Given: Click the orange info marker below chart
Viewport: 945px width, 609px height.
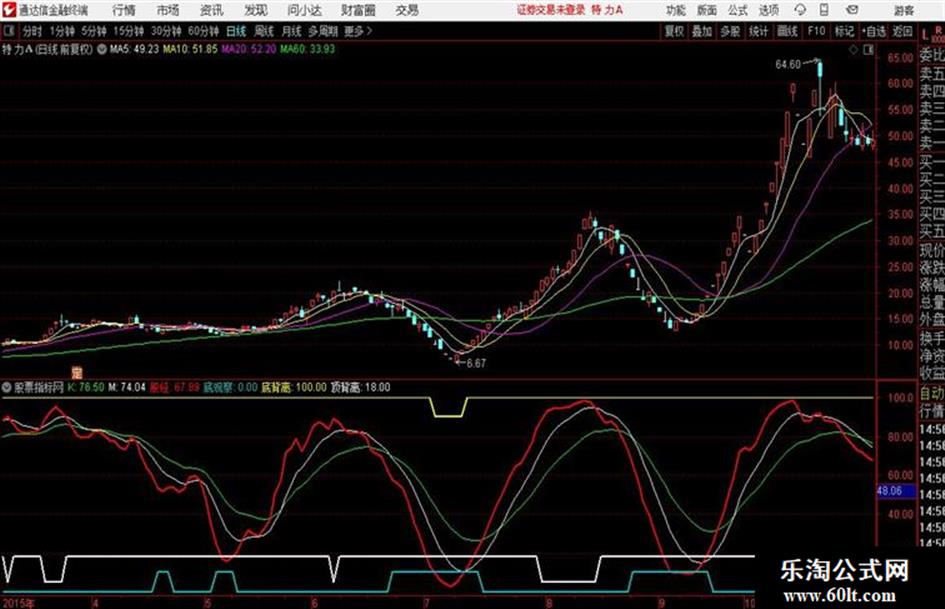Looking at the screenshot, I should pos(77,372).
